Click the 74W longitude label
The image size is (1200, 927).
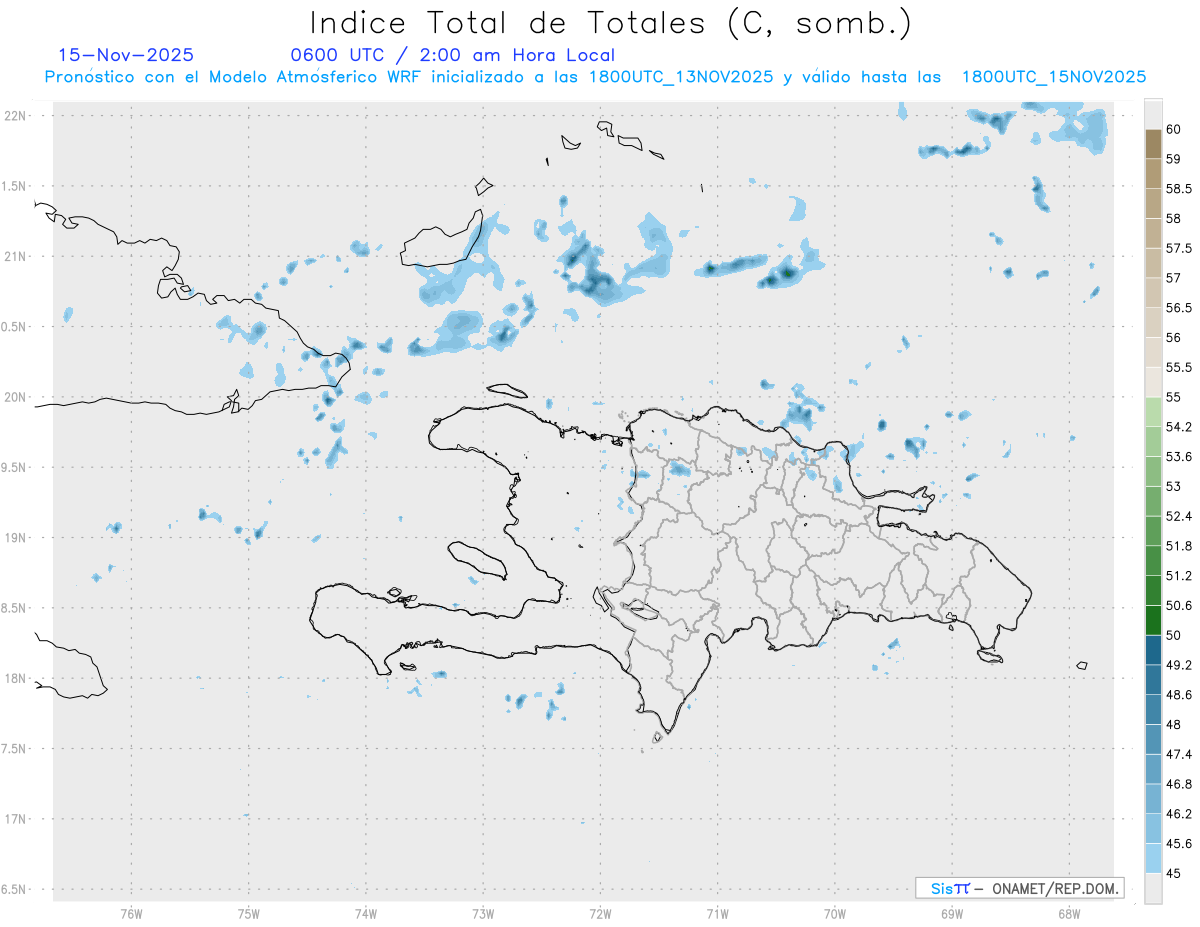click(x=365, y=914)
